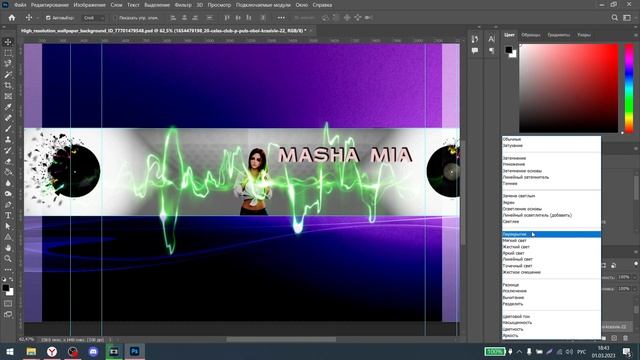Switch to the Образцы panel tab
Image resolution: width=640 pixels, height=360 pixels.
[531, 35]
